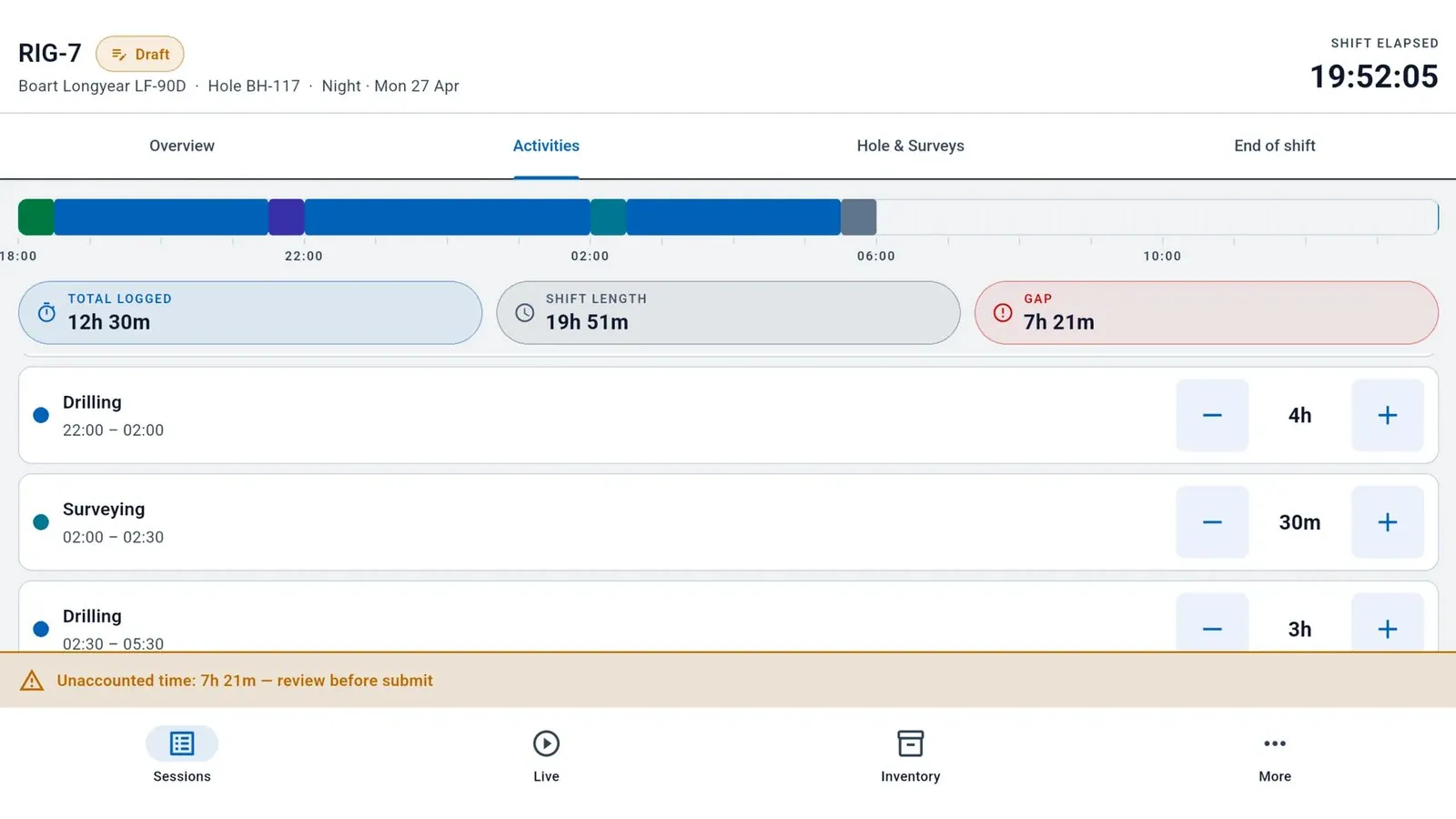This screenshot has width=1456, height=819.
Task: Increase Surveying 02:00 – 02:30 duration
Action: pyautogui.click(x=1387, y=522)
